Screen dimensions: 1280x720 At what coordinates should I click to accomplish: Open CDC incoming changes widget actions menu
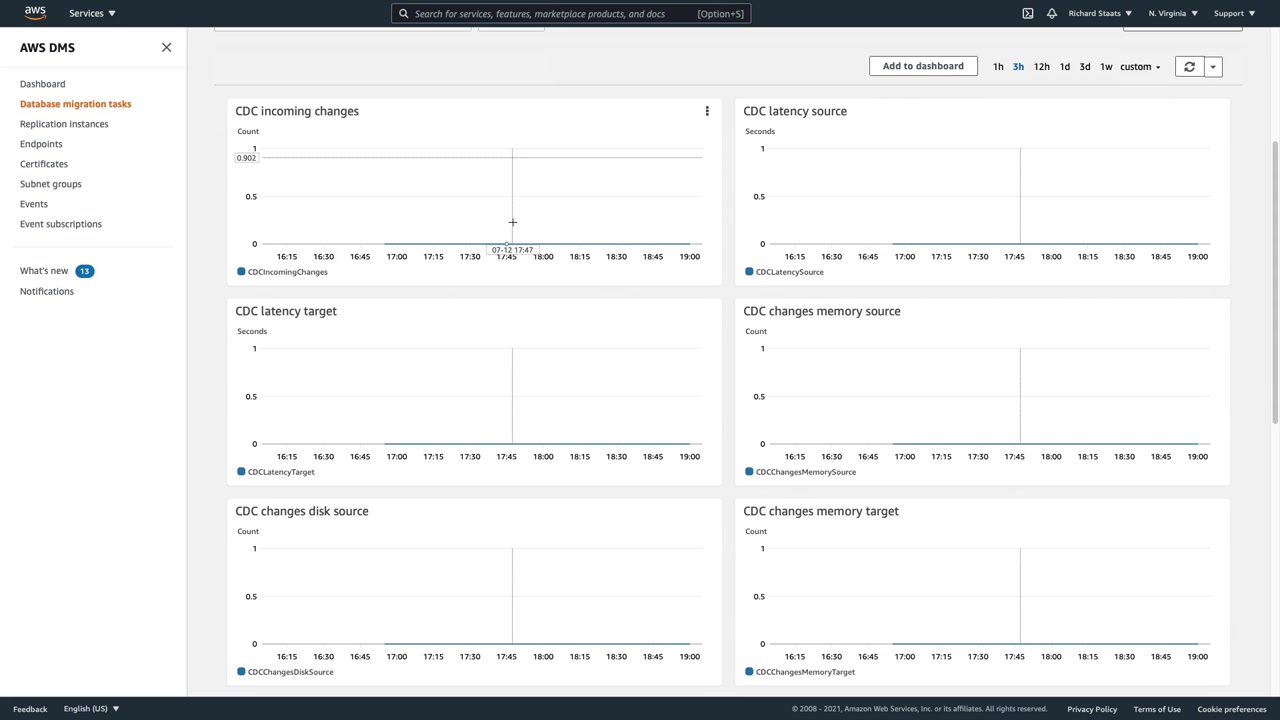(x=707, y=111)
